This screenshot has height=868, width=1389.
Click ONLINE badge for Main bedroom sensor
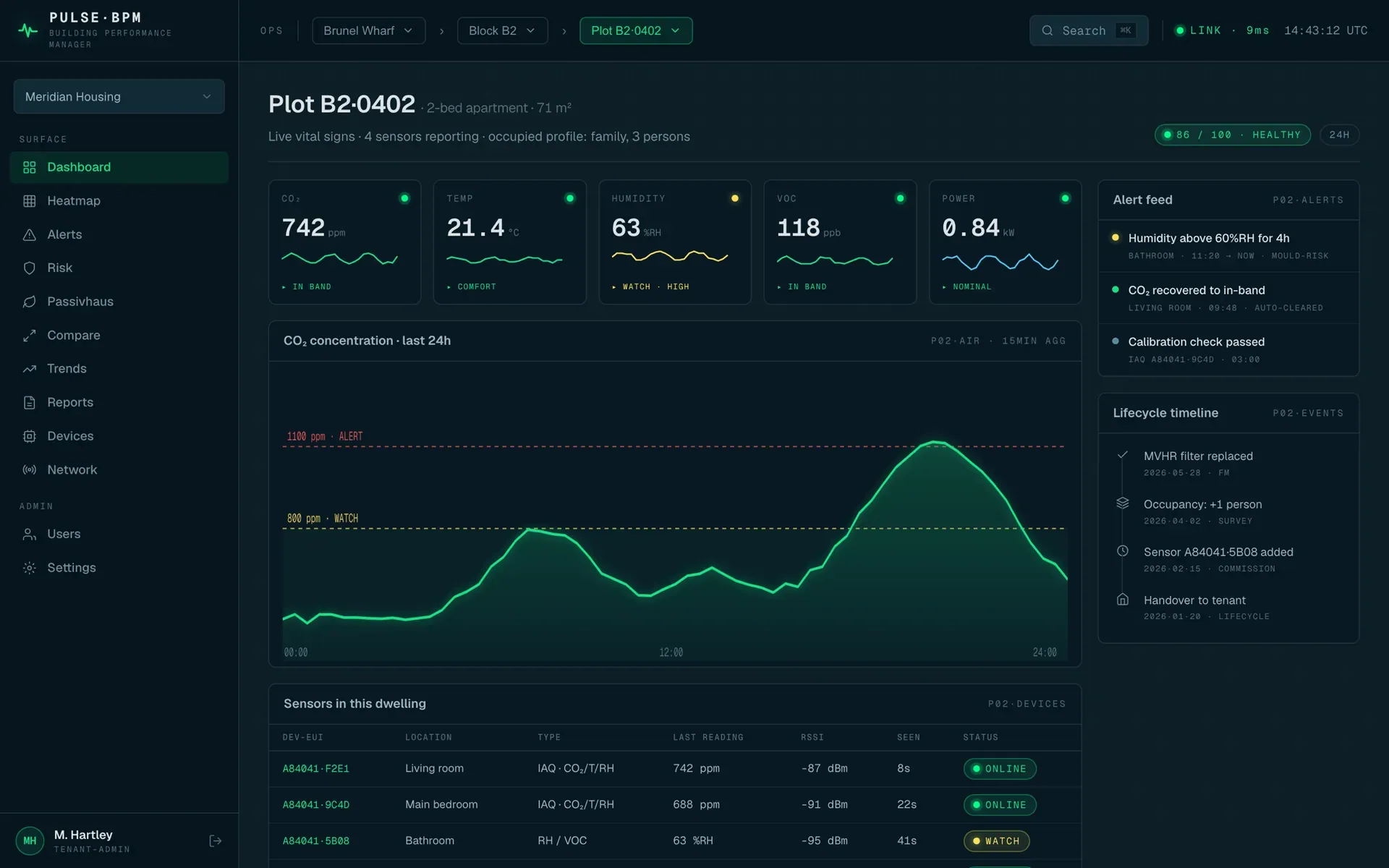1000,805
